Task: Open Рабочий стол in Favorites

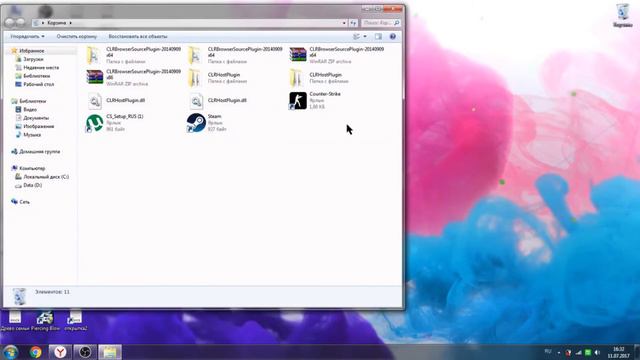Action: tap(38, 84)
